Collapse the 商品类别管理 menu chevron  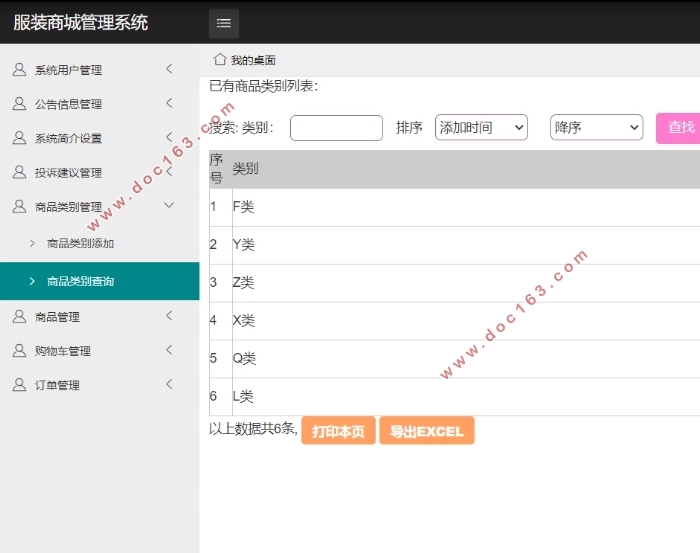[x=169, y=205]
